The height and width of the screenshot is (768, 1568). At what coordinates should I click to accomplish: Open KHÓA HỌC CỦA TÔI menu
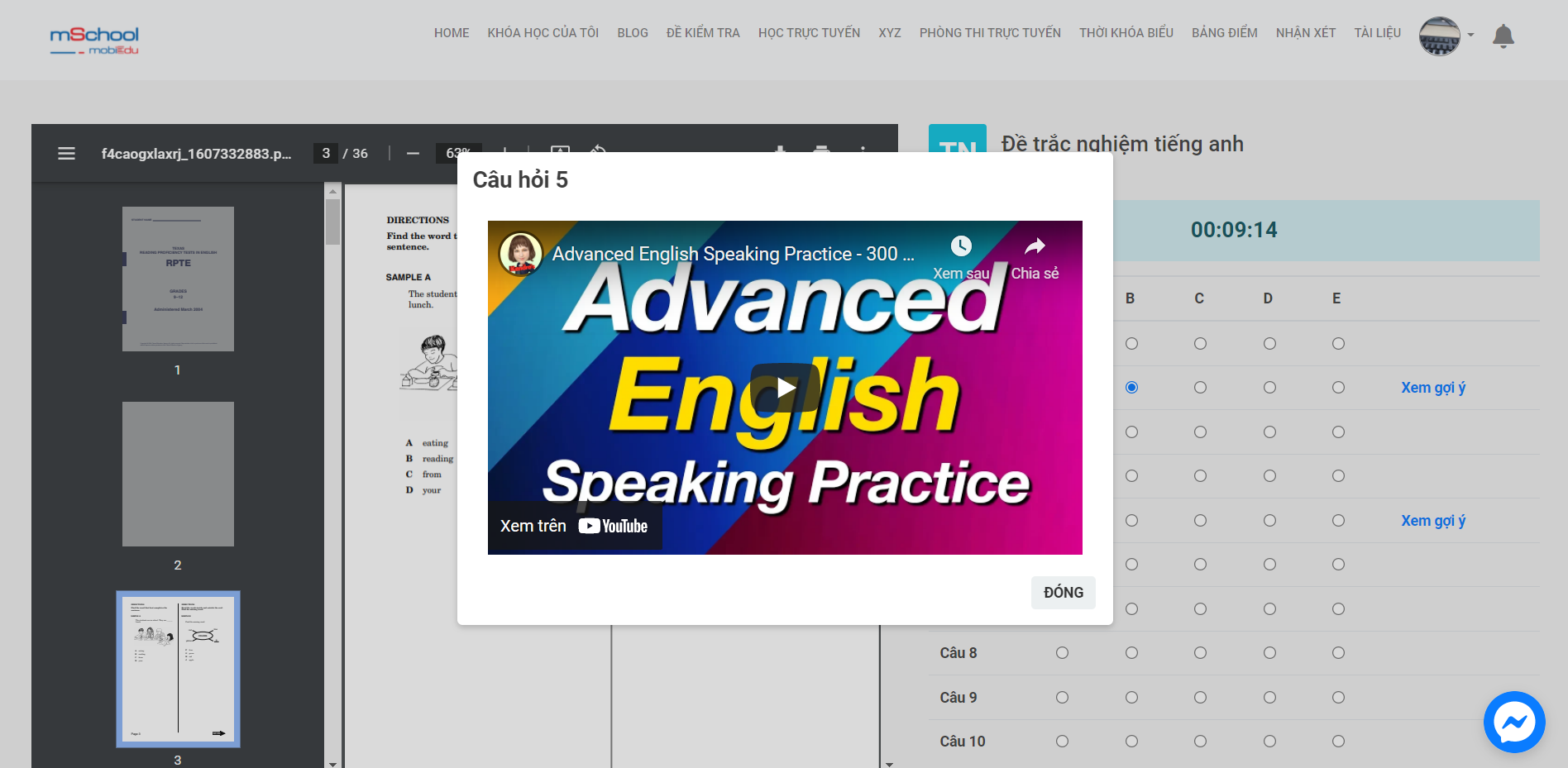point(543,33)
